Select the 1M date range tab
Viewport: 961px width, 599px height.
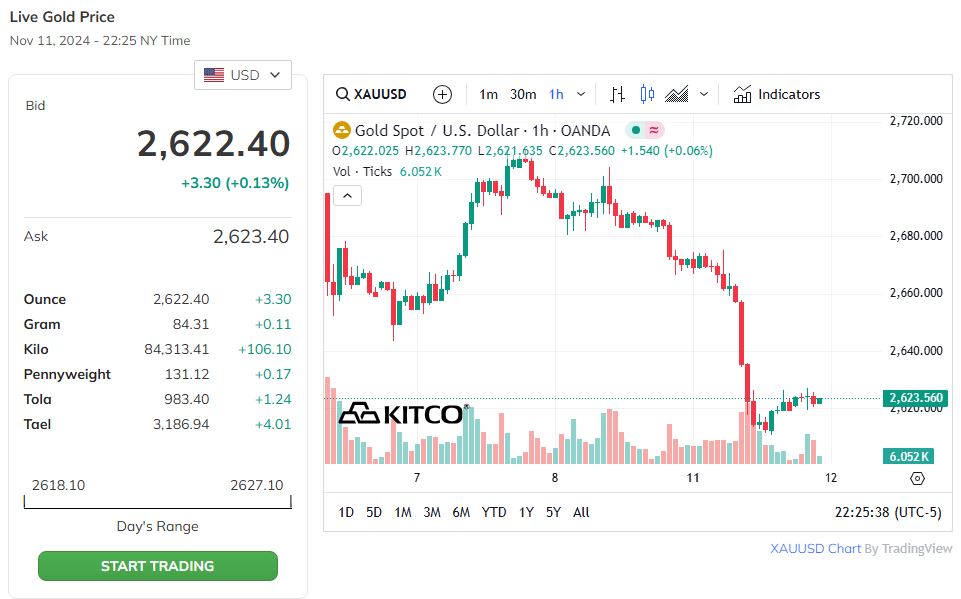pyautogui.click(x=403, y=512)
